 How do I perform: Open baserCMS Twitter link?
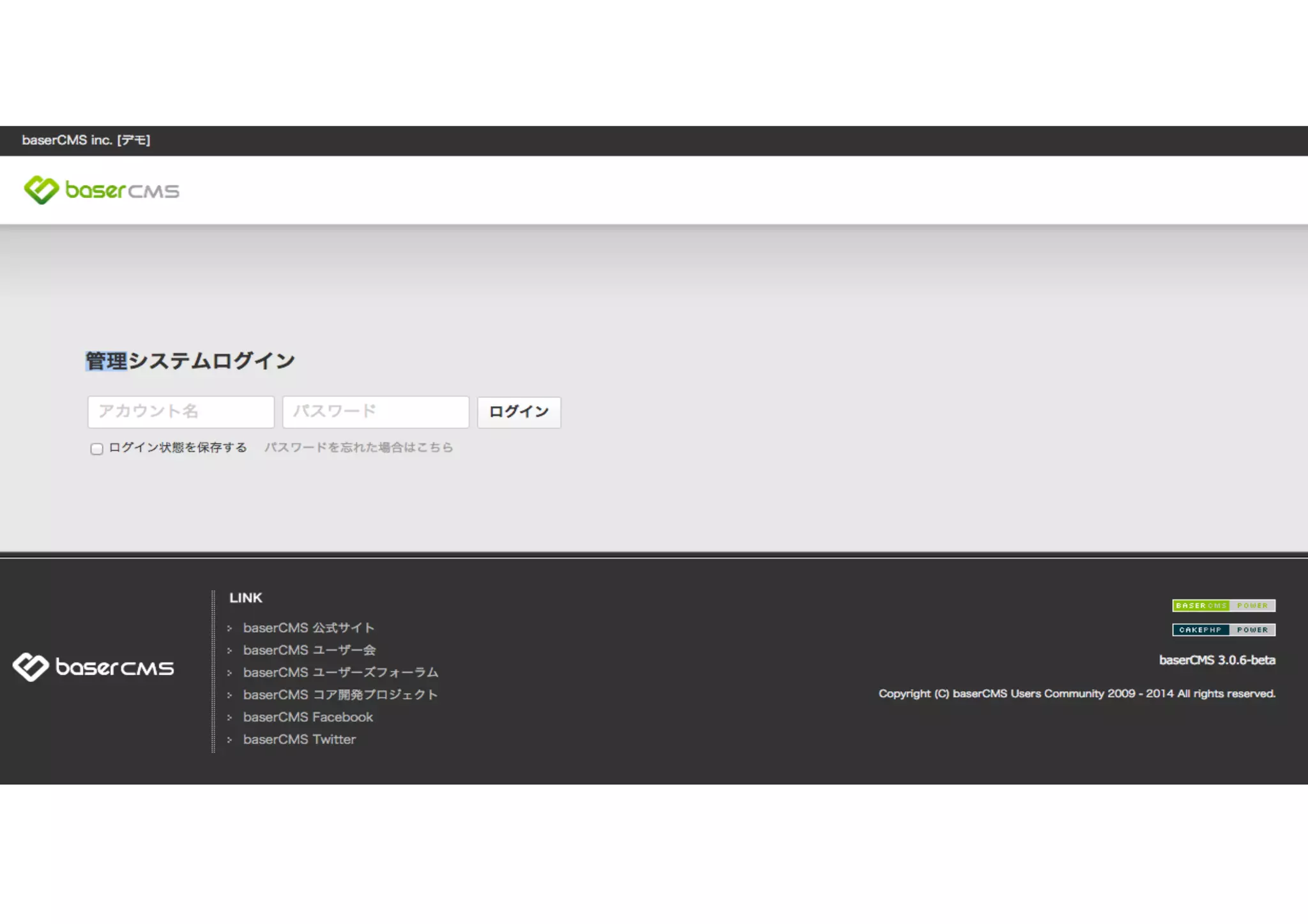(x=299, y=739)
